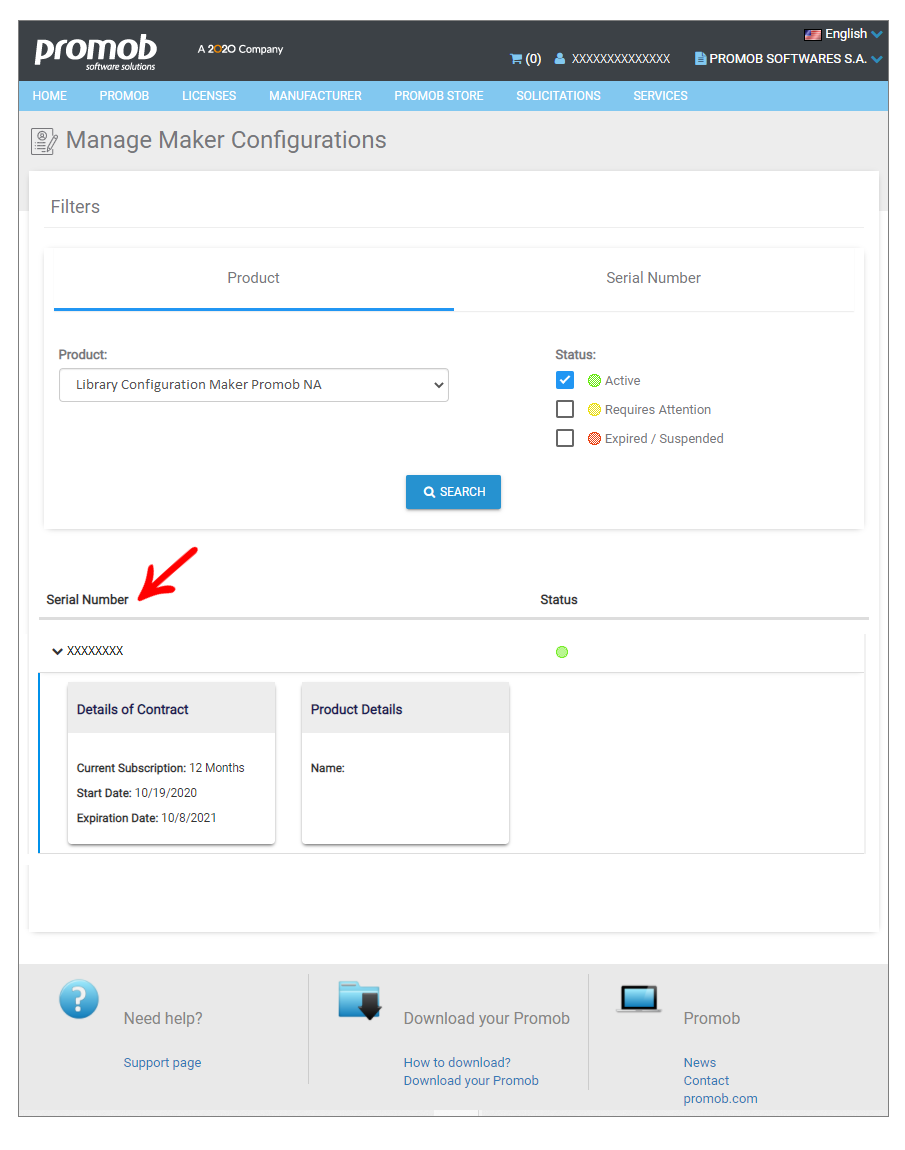Check the Expired / Suspended checkbox

[x=565, y=438]
